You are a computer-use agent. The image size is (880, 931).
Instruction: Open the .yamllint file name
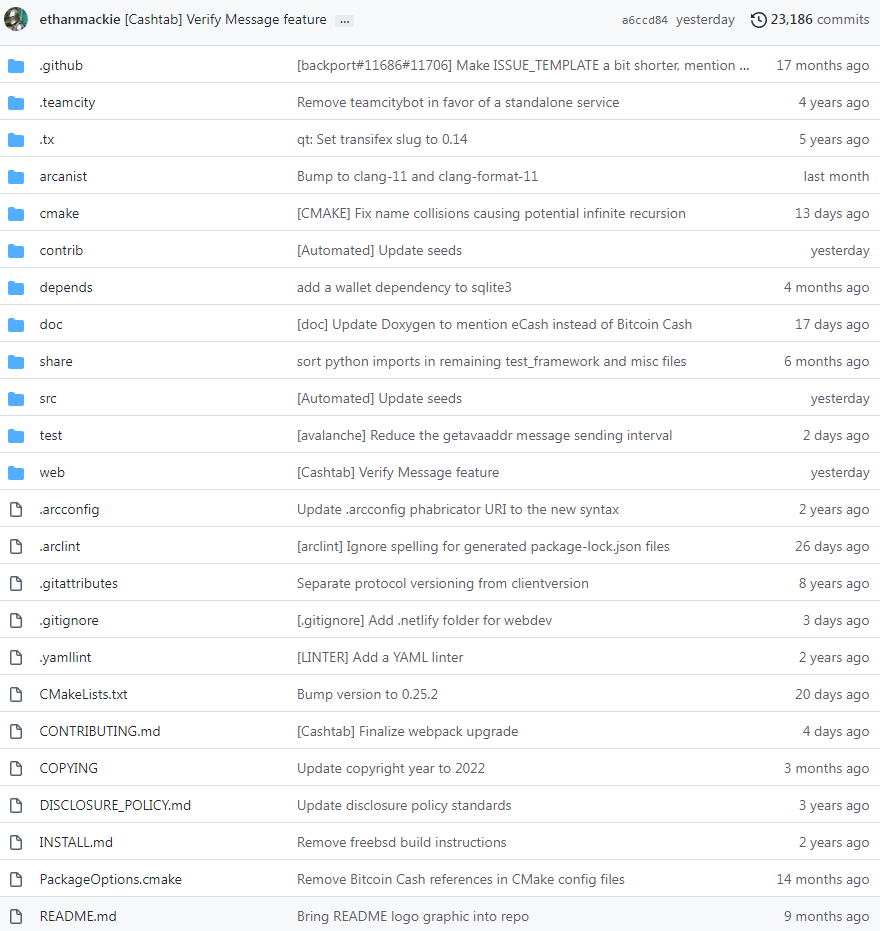(65, 657)
